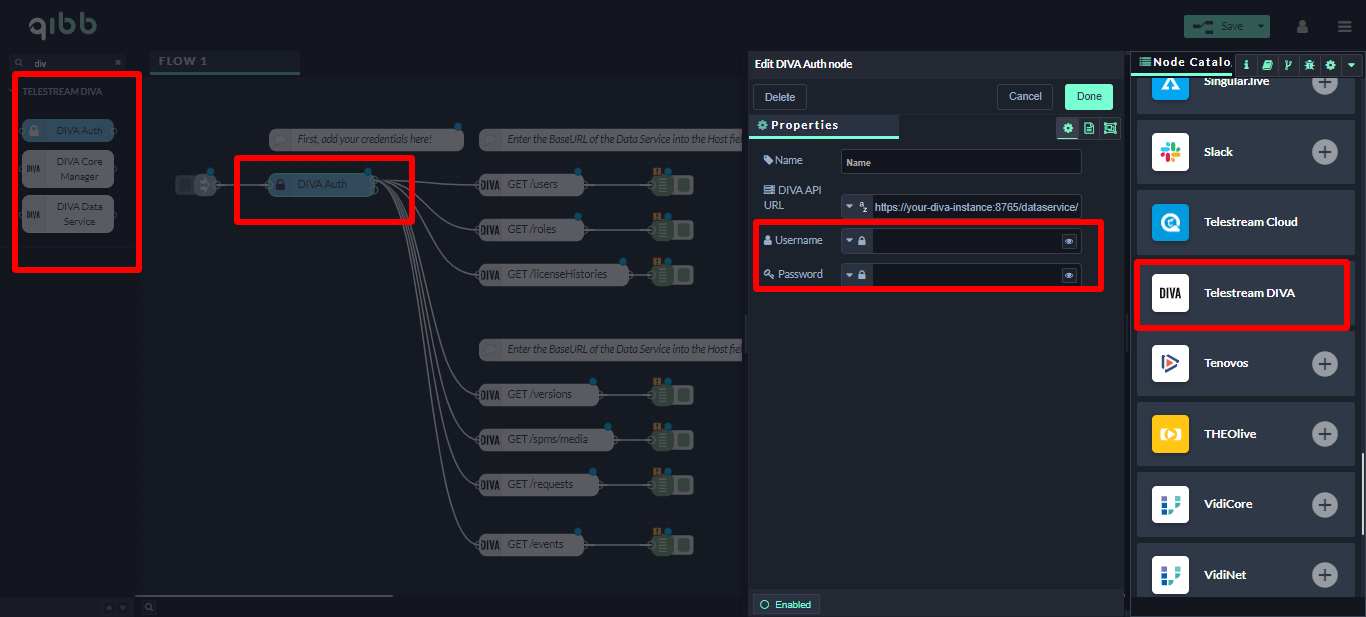
Task: Switch to the Flow 1 tab
Action: coord(184,61)
